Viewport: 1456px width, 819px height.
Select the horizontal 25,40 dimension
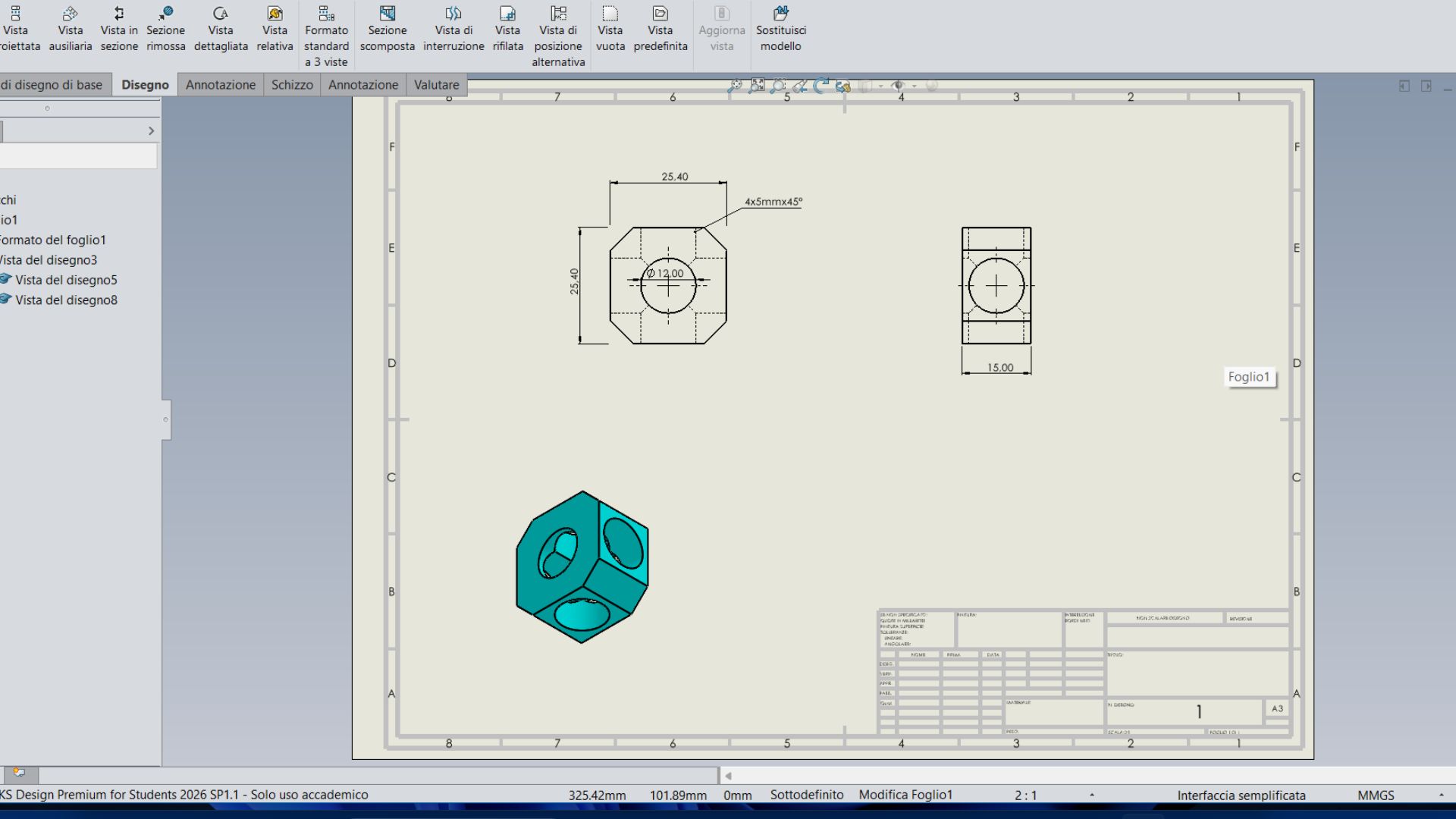pyautogui.click(x=674, y=177)
